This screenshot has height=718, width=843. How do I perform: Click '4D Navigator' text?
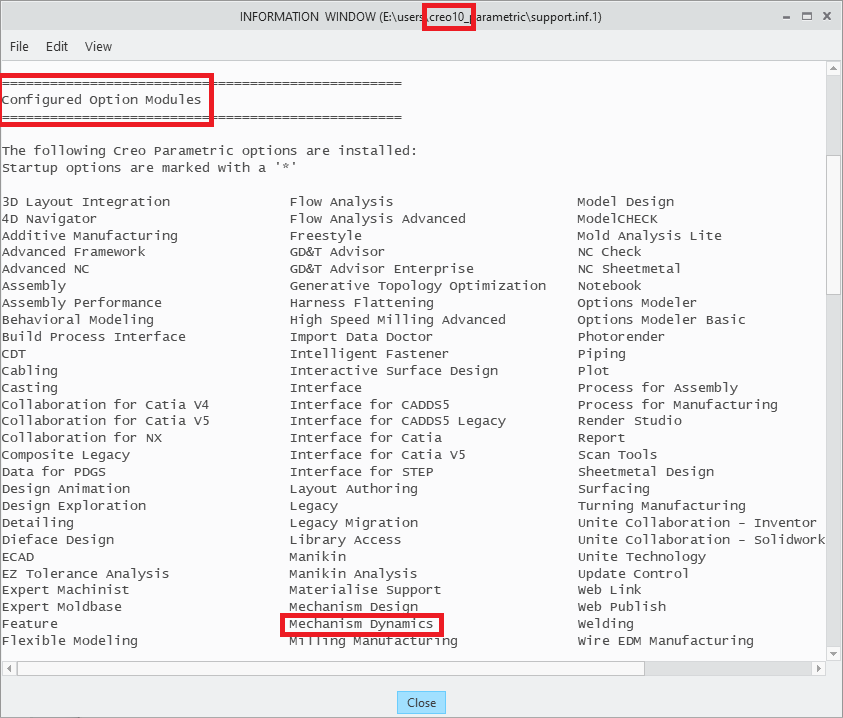(x=49, y=219)
